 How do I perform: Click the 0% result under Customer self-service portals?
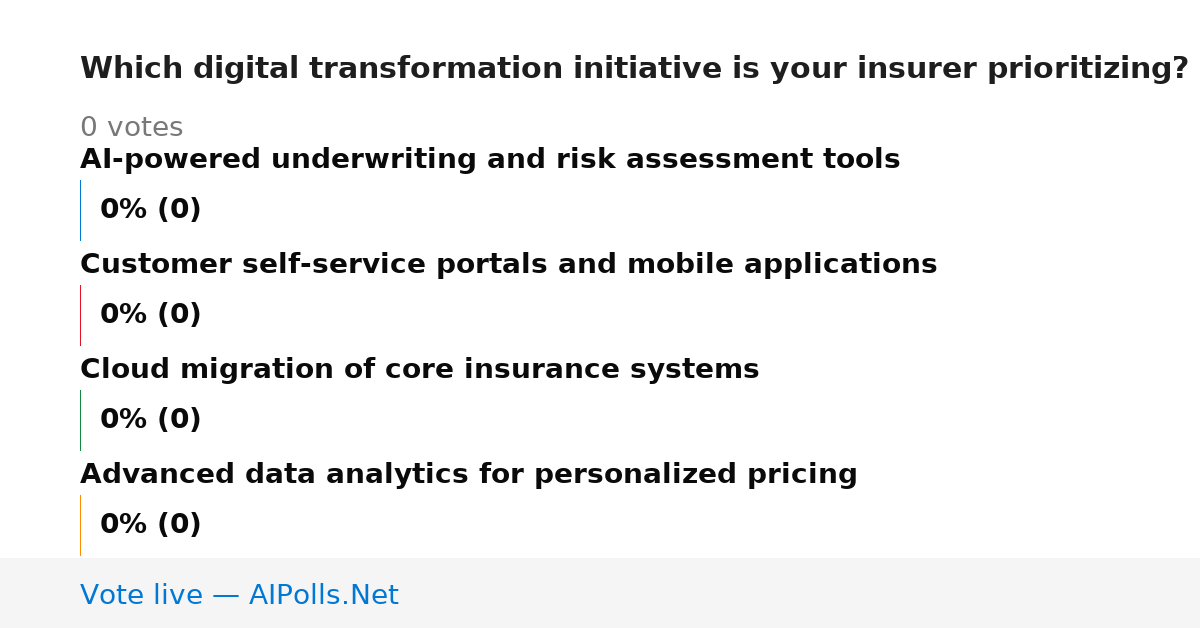coord(150,315)
